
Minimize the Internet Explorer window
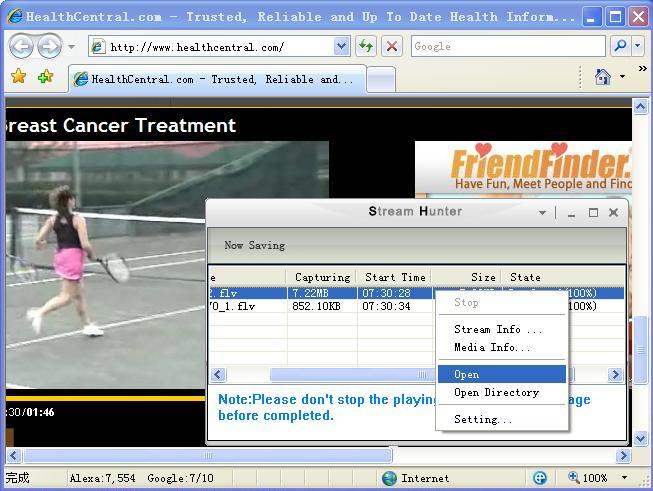(591, 17)
